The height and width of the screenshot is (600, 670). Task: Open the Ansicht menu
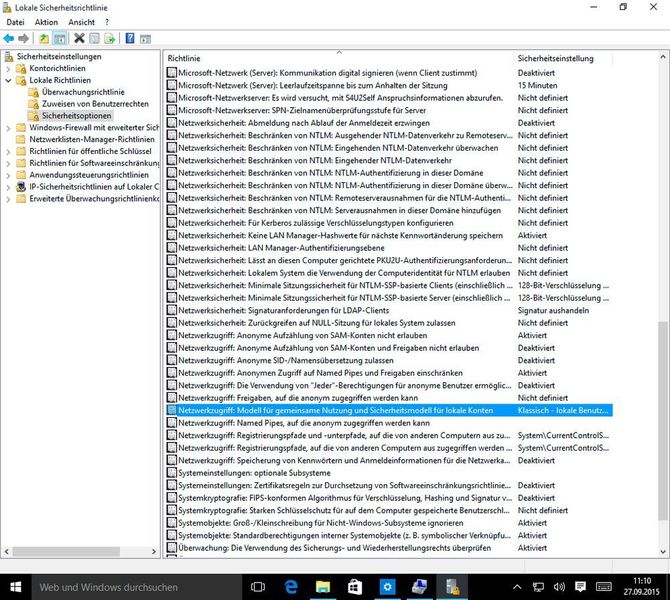(82, 22)
